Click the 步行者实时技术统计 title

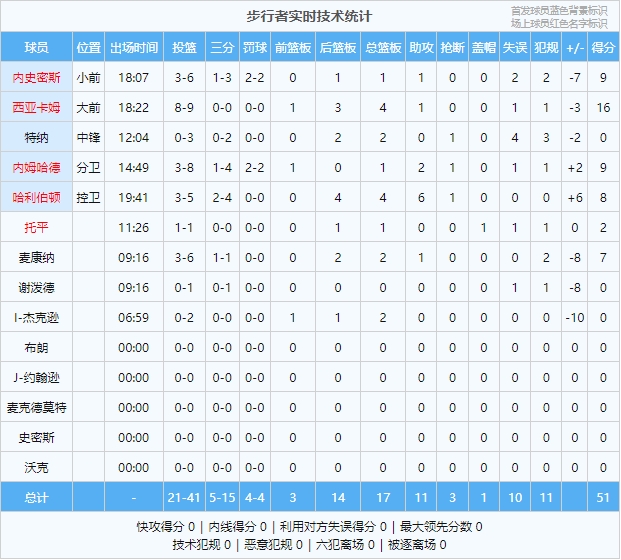[x=309, y=16]
